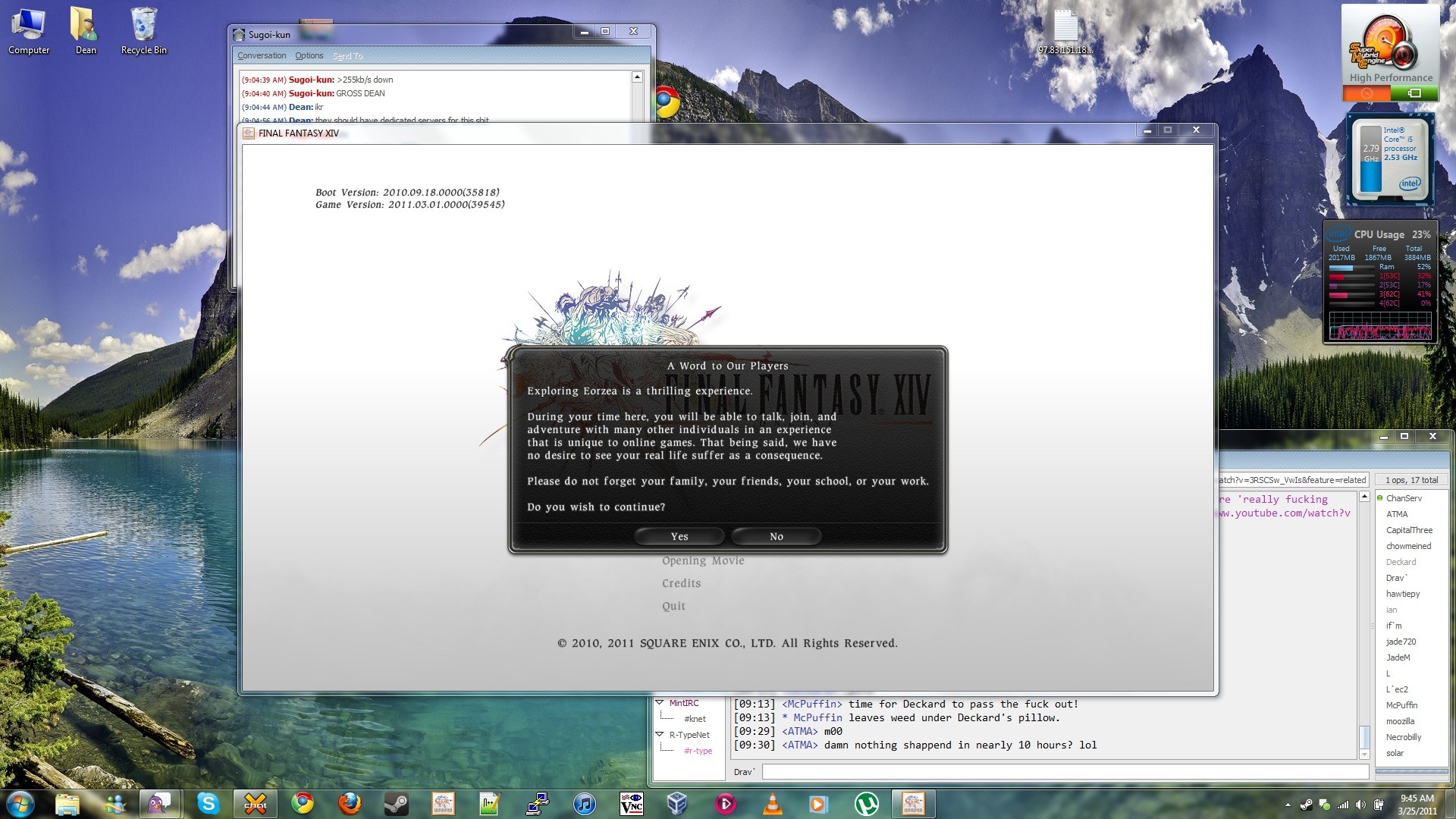Viewport: 1456px width, 819px height.
Task: Open Windows Explorer from the taskbar
Action: click(67, 803)
